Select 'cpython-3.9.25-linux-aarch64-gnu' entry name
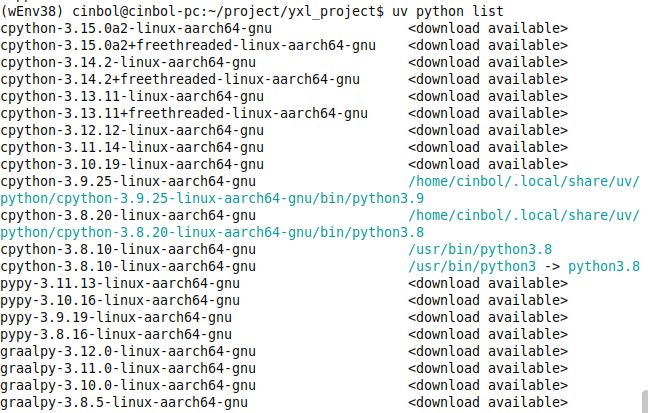The height and width of the screenshot is (413, 648). click(x=128, y=181)
